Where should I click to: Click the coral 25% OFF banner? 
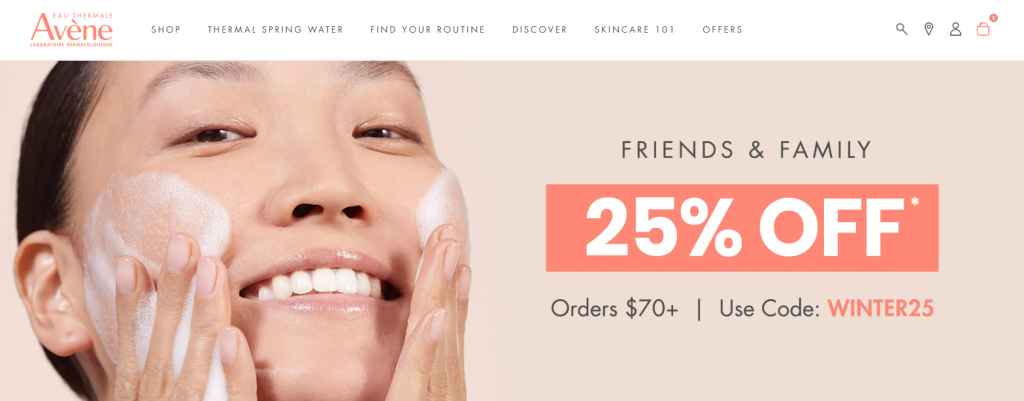point(742,228)
